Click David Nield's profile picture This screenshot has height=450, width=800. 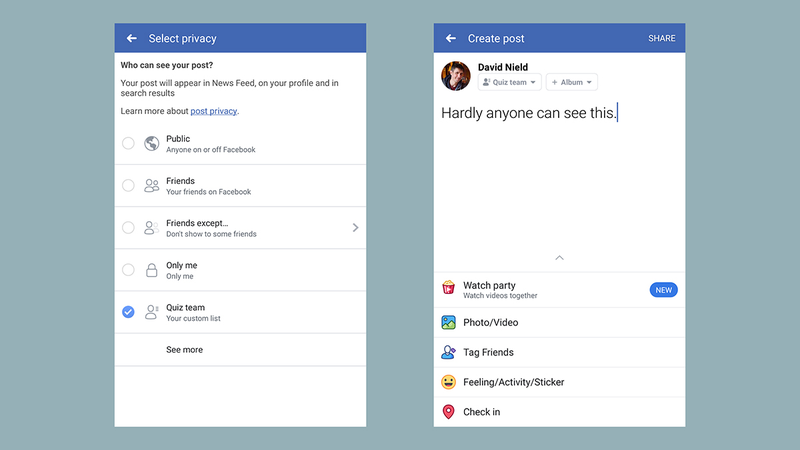[456, 76]
